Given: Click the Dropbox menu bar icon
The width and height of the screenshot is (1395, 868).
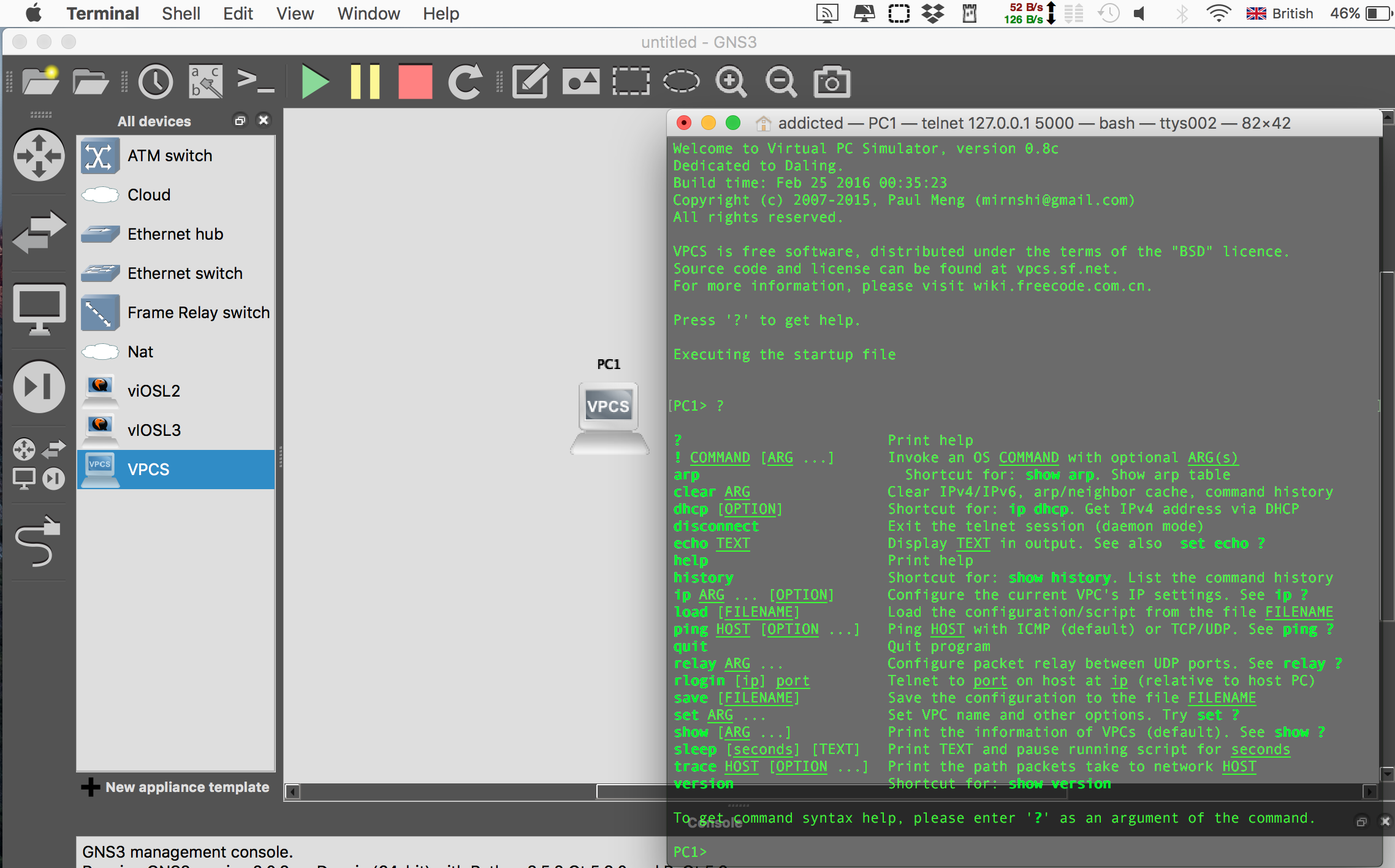Looking at the screenshot, I should click(933, 13).
